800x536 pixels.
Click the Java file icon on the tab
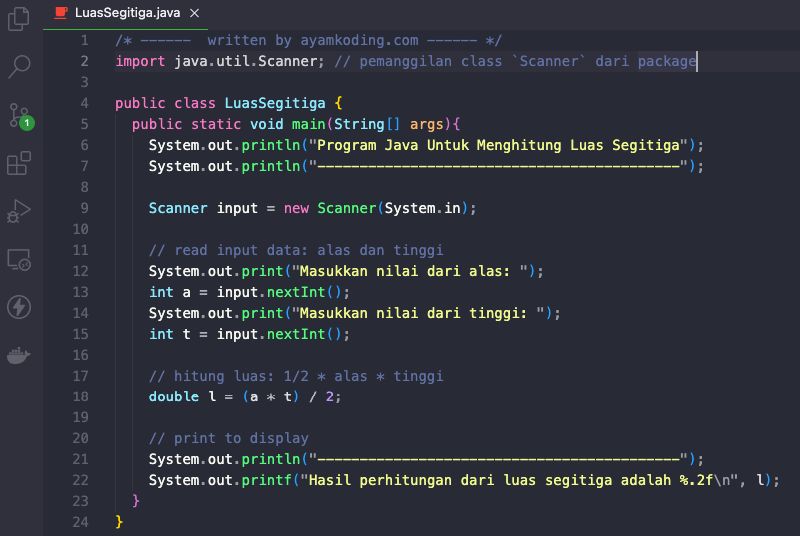coord(61,13)
